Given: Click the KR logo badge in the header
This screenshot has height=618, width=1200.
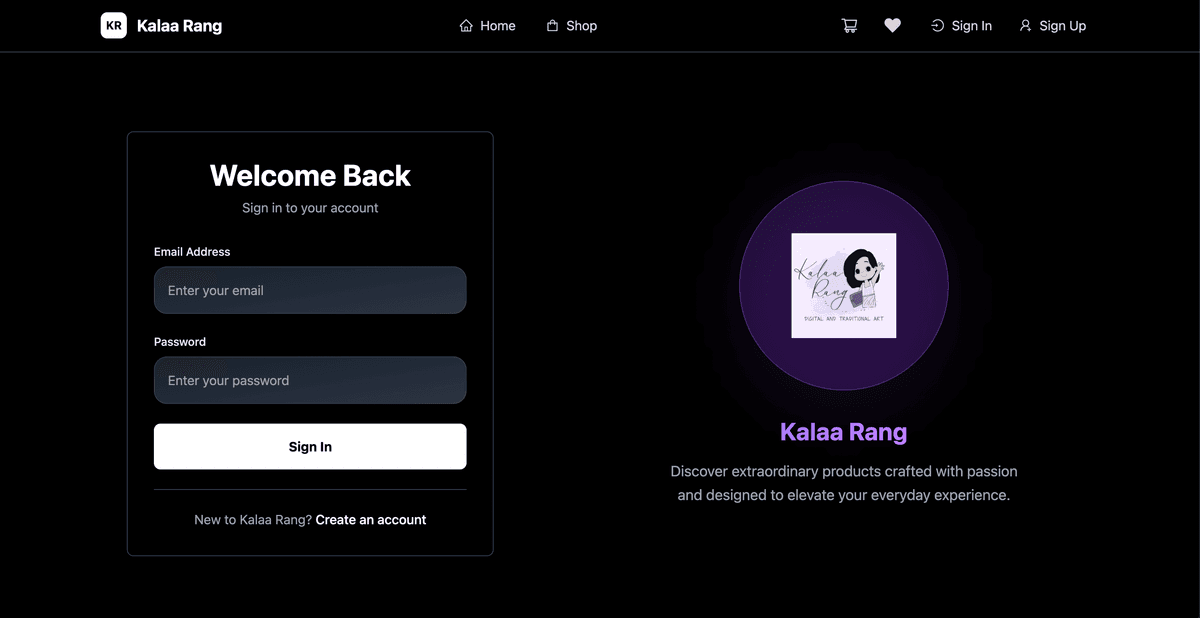Looking at the screenshot, I should (x=113, y=26).
